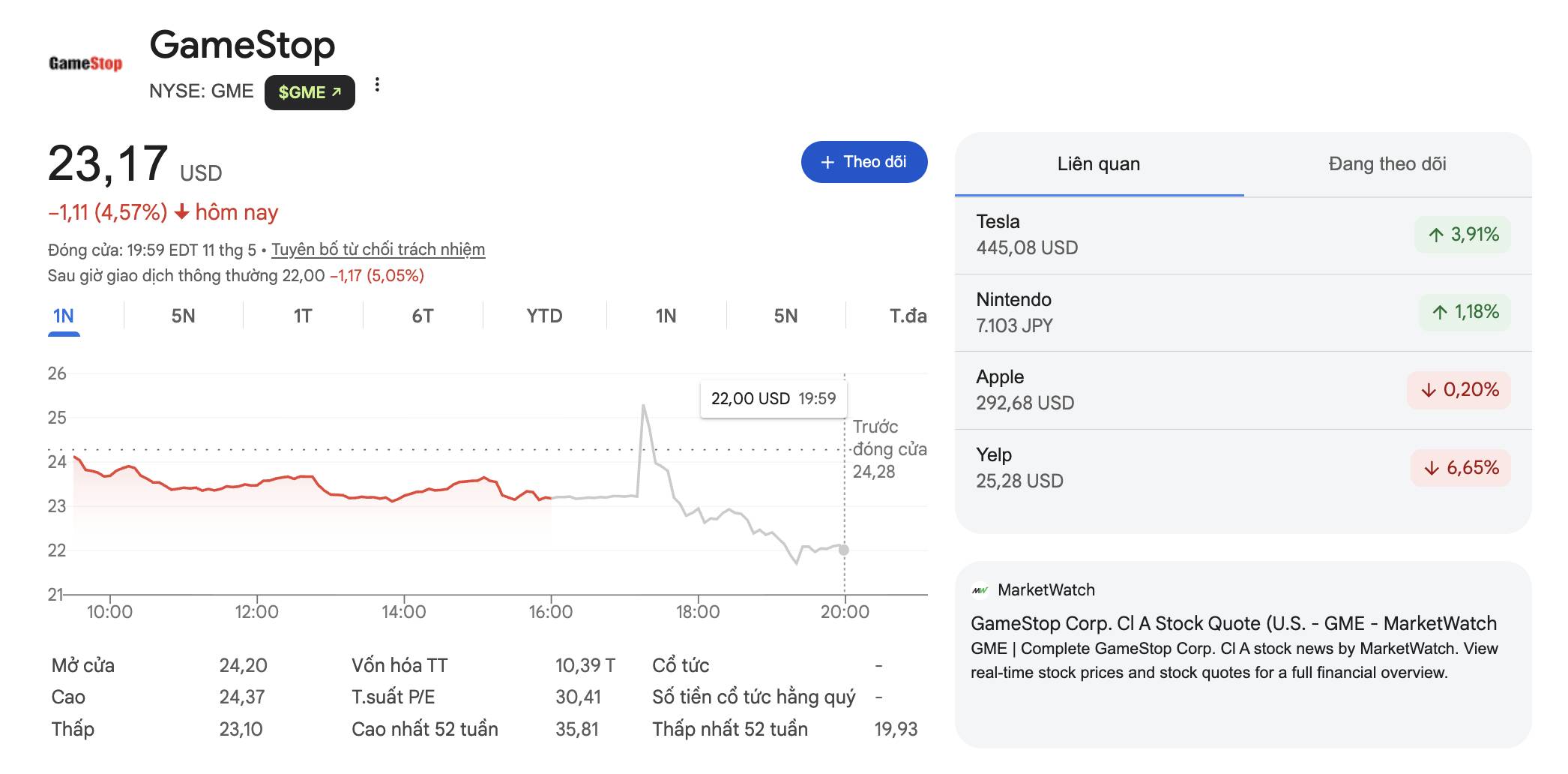Click the Thấp 23,10 value
This screenshot has width=1568, height=774.
pos(241,730)
